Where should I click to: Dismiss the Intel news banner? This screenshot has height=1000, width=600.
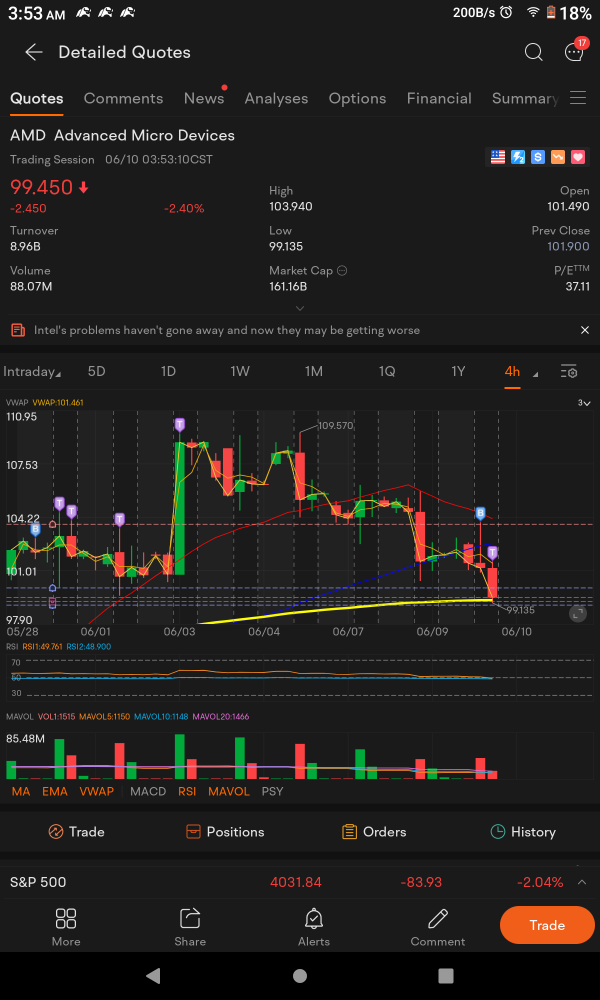point(585,330)
